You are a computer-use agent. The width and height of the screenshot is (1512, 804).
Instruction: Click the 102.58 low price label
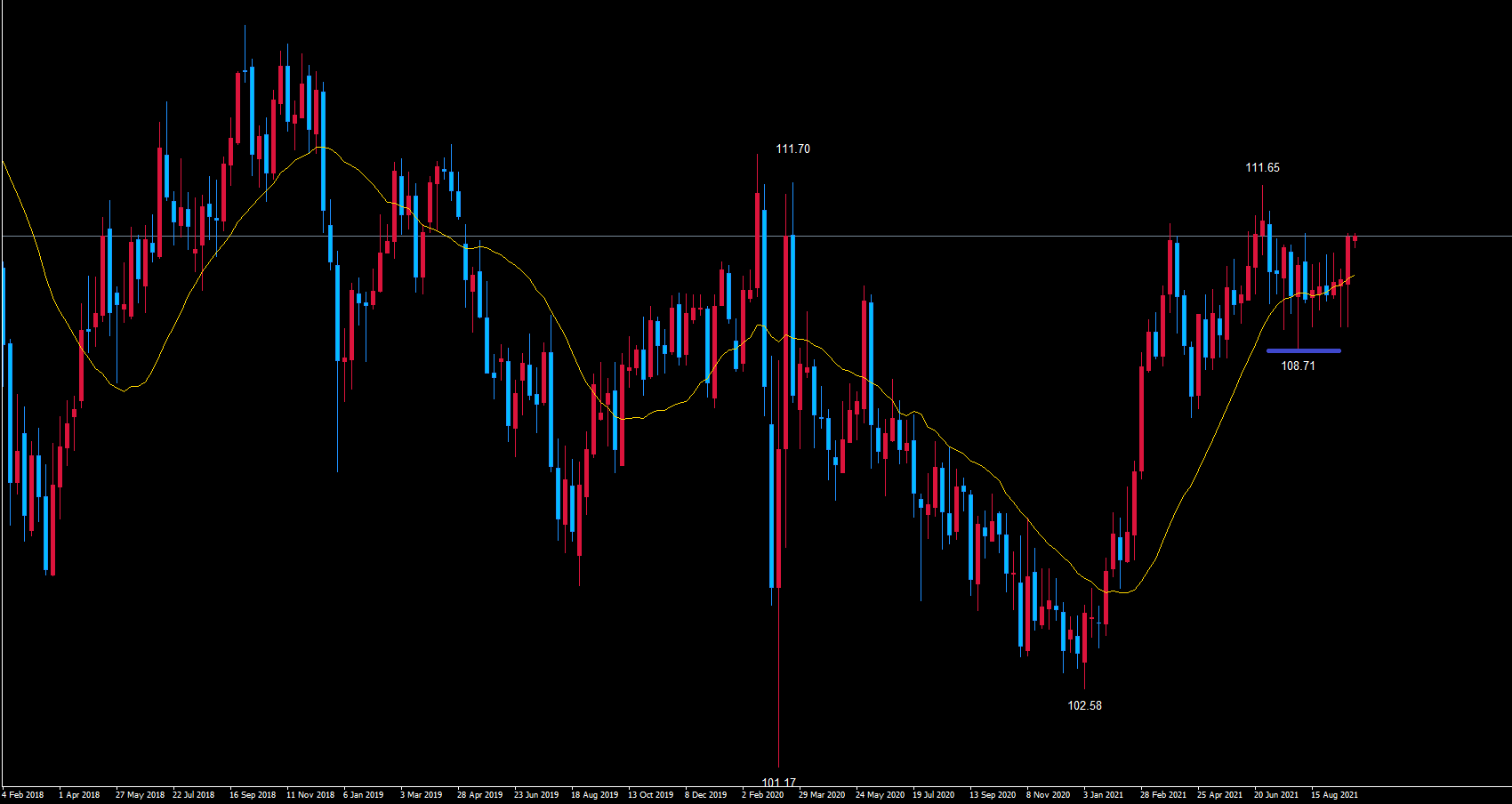pyautogui.click(x=1084, y=705)
